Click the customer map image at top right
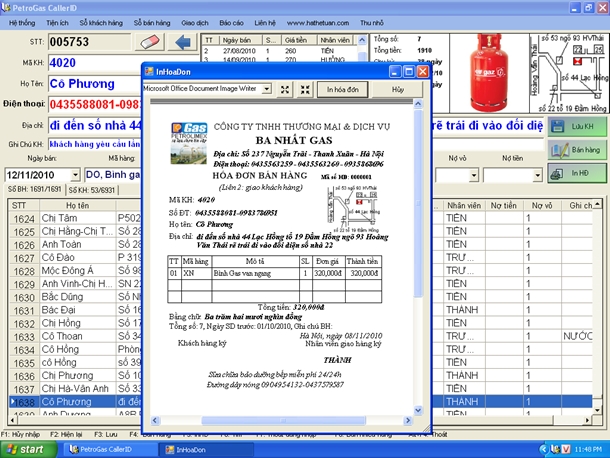The image size is (610, 458). pyautogui.click(x=569, y=73)
